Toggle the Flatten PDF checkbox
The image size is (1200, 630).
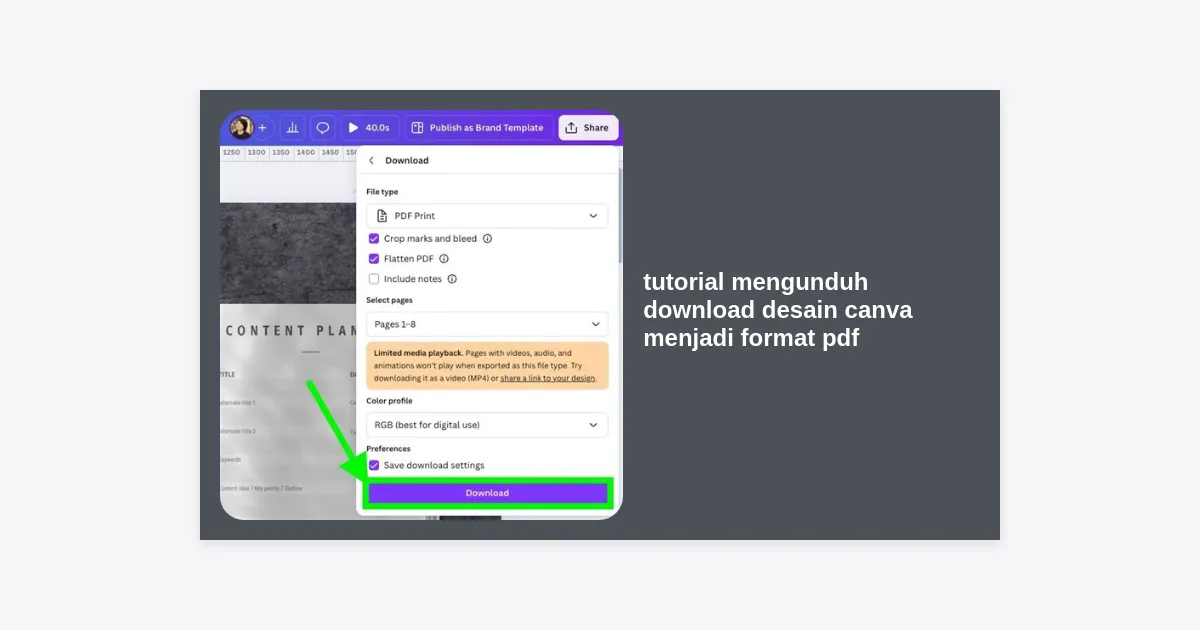[x=374, y=259]
